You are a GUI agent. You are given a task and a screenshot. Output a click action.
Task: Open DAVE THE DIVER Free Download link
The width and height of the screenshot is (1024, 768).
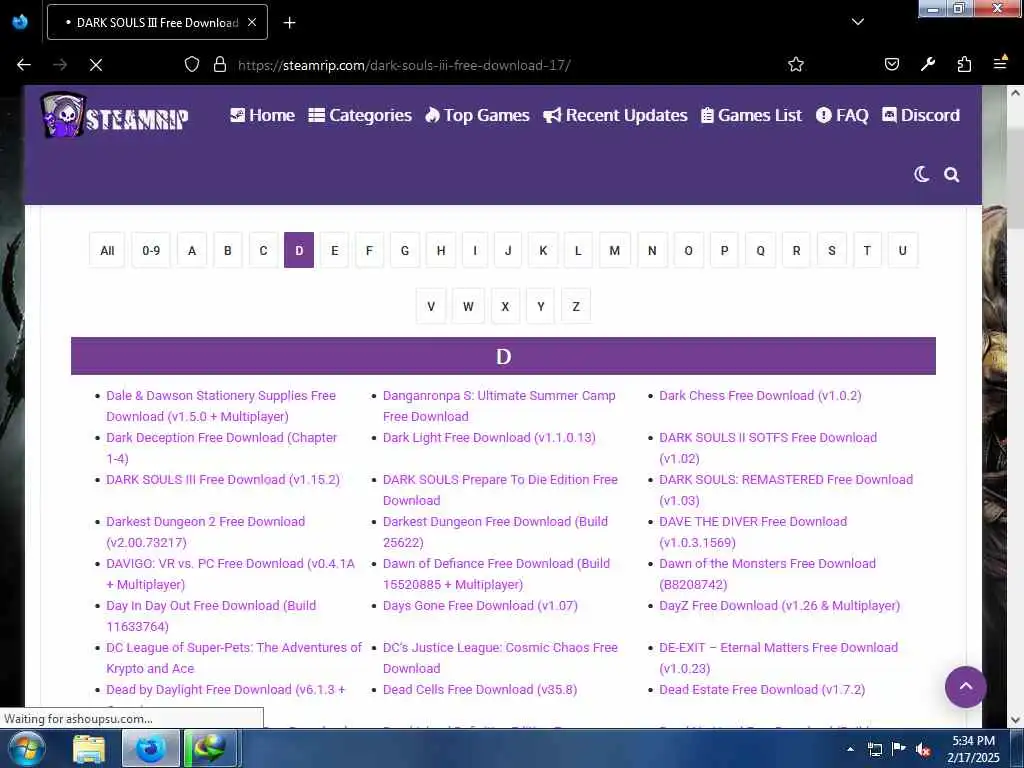[x=753, y=532]
